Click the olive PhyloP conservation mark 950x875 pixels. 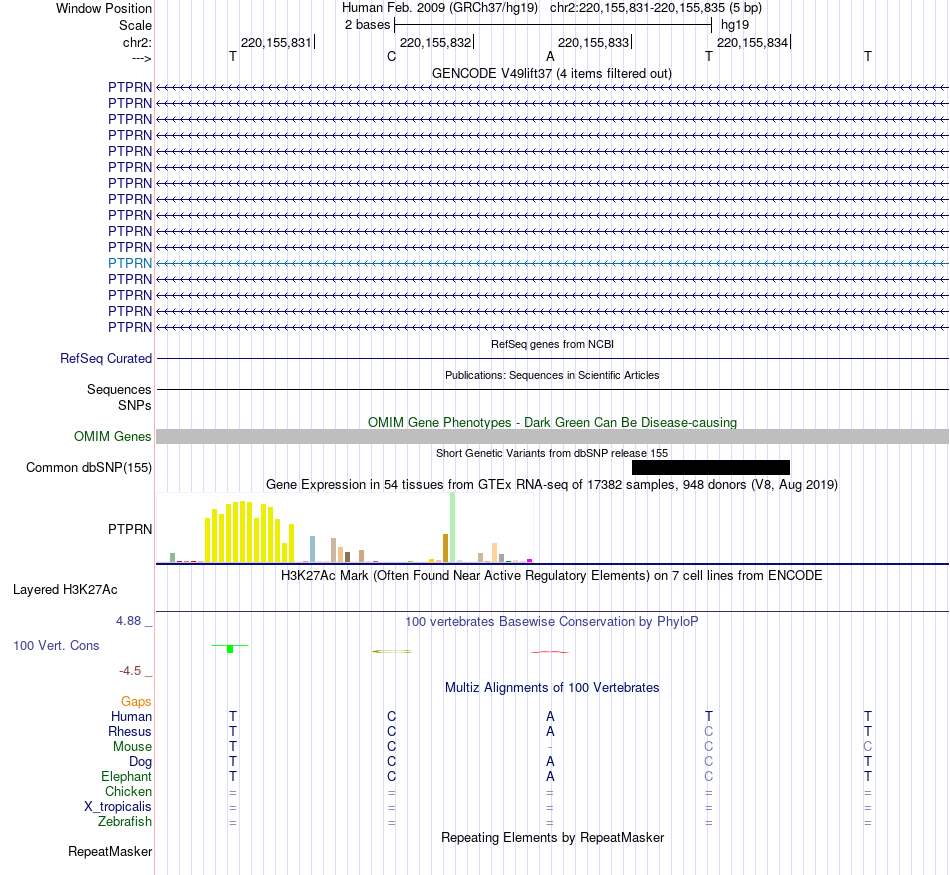[391, 651]
